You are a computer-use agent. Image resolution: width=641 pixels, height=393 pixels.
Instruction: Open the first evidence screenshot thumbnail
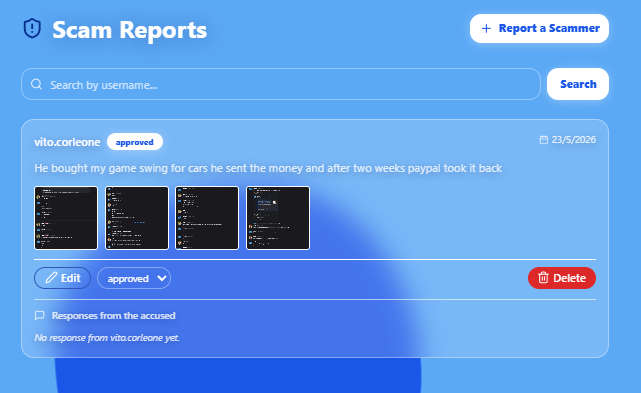point(66,218)
